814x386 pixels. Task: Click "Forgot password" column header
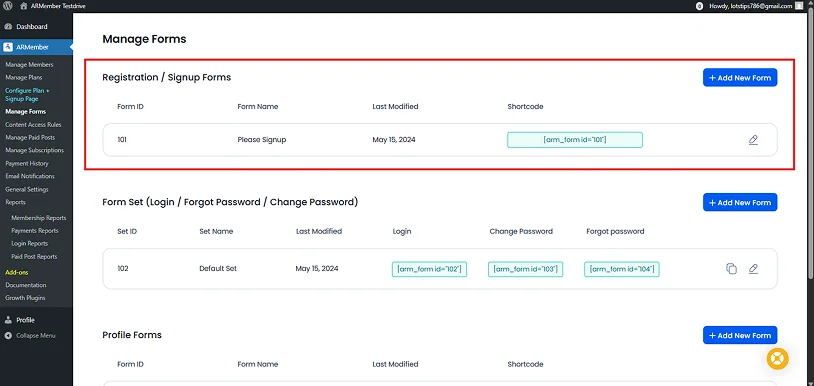(615, 231)
